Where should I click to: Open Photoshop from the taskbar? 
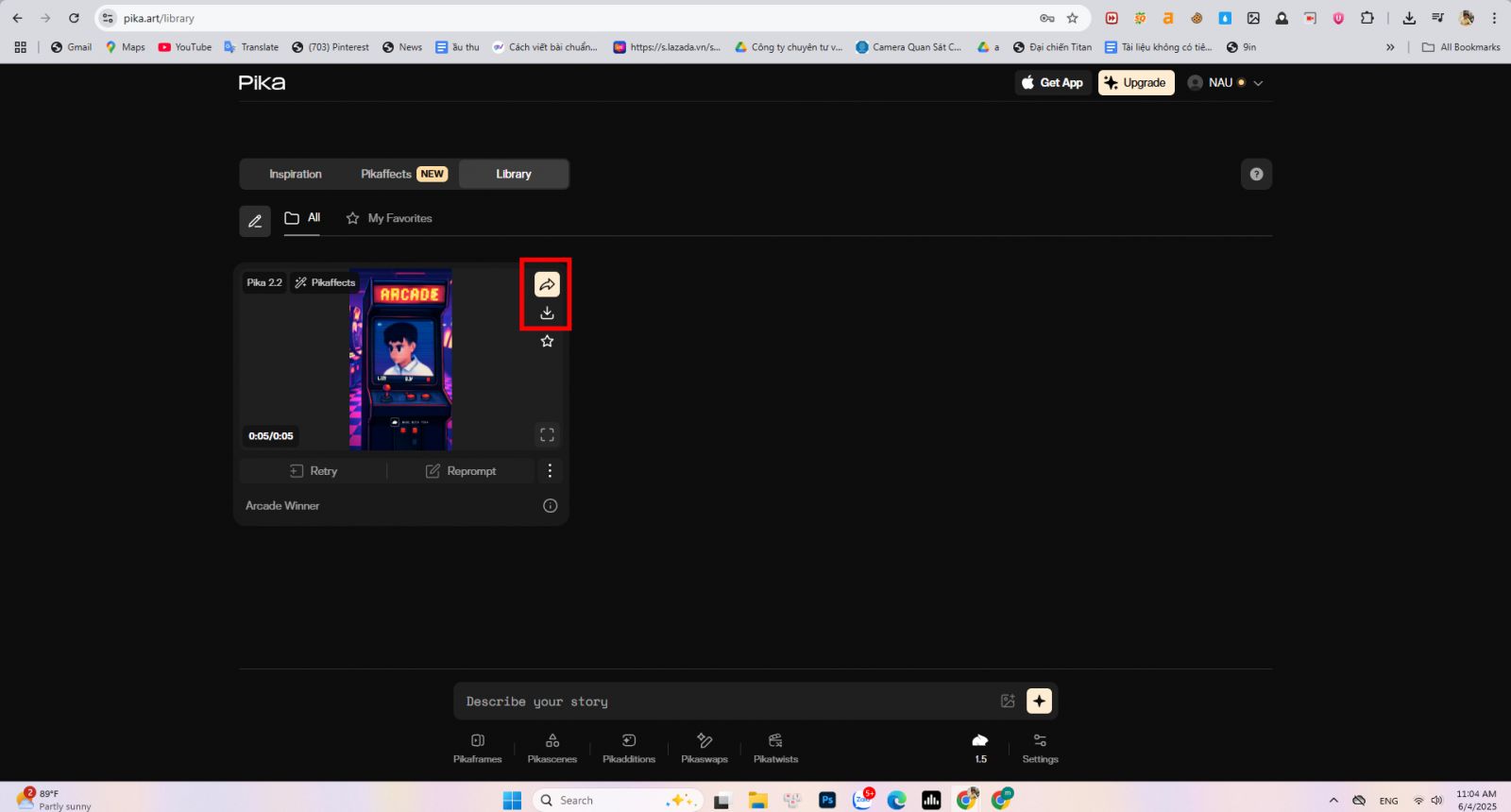click(x=827, y=800)
